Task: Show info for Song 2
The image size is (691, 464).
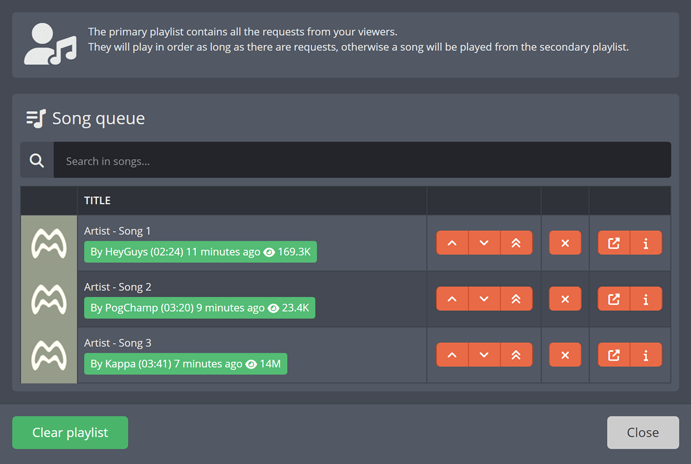Action: click(646, 299)
